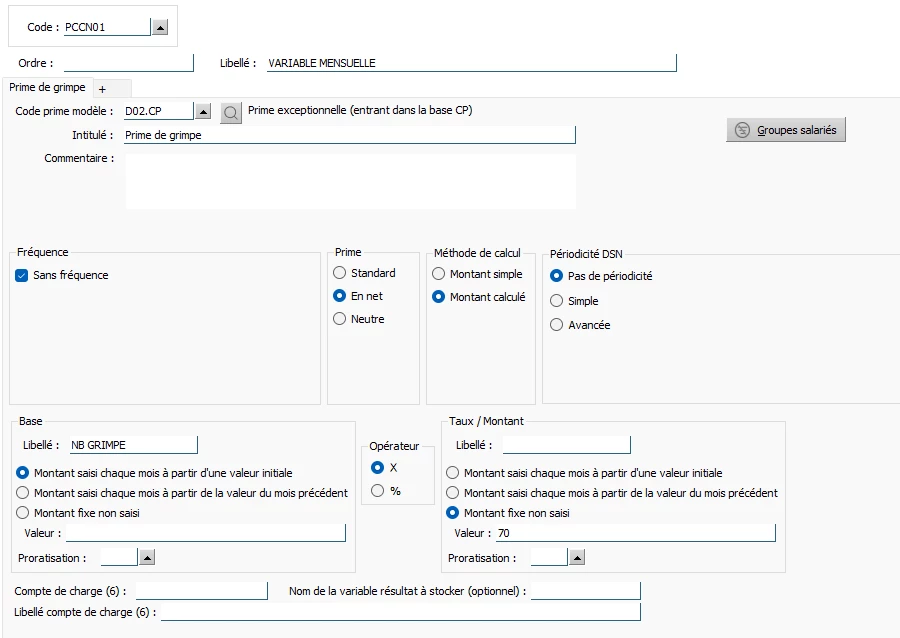Click the magnifier search icon beside Code prime modèle
Screen dimensions: 900x638
tap(231, 112)
